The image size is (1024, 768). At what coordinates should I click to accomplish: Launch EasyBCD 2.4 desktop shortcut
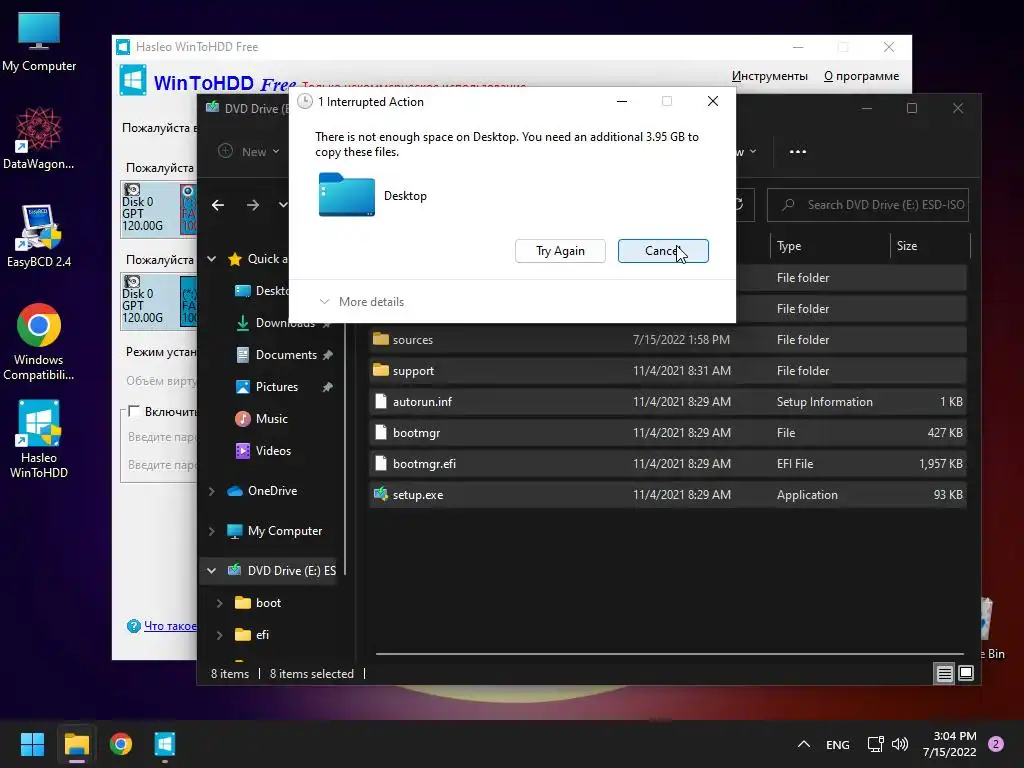point(39,236)
